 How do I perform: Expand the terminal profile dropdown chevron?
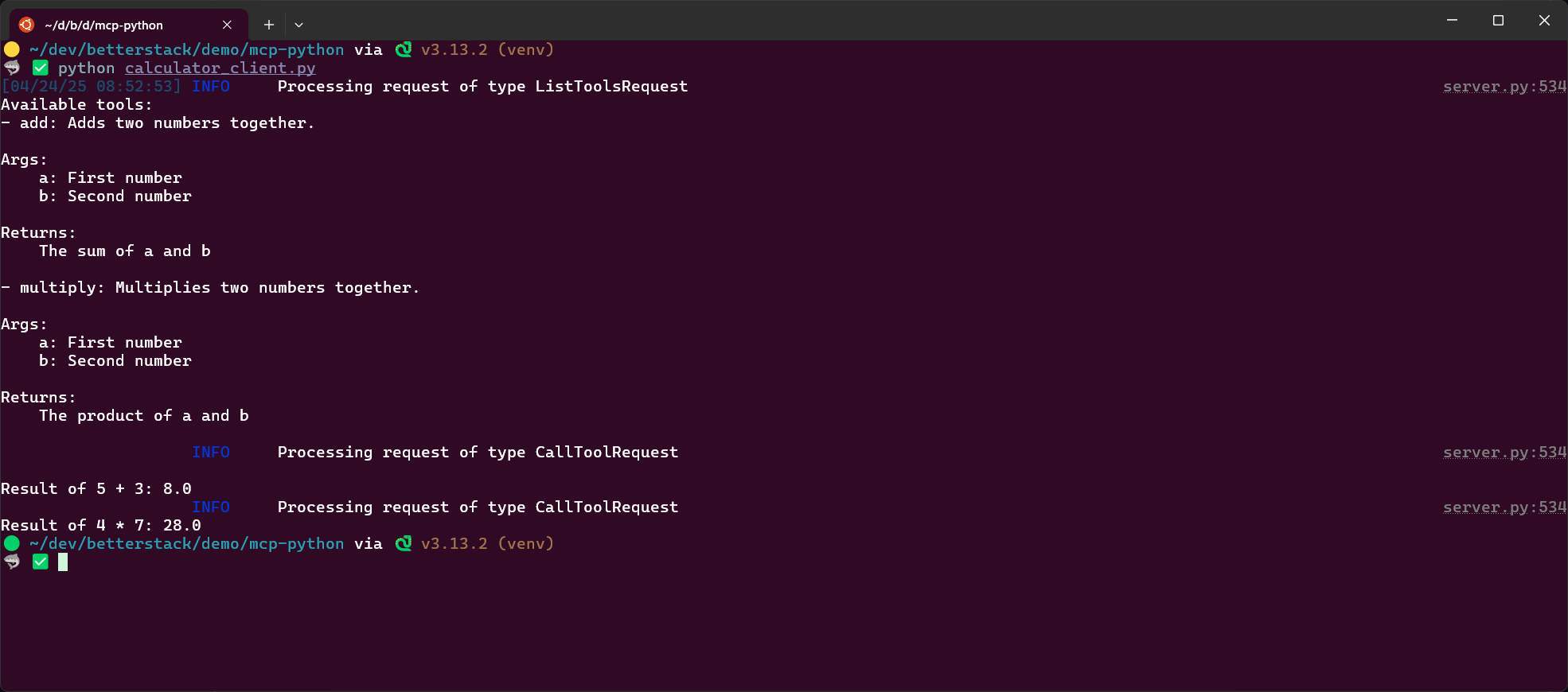coord(299,25)
